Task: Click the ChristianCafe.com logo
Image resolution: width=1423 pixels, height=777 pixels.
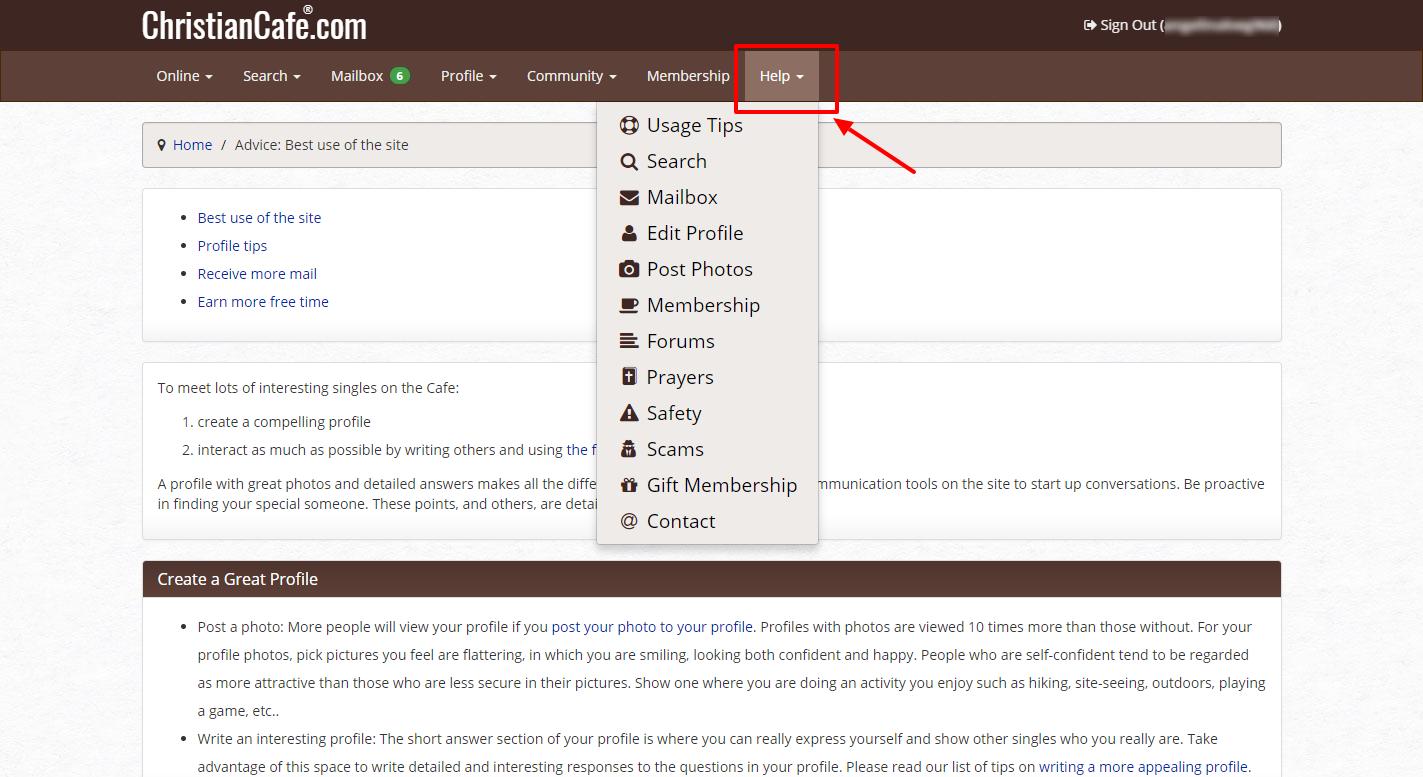Action: tap(254, 25)
